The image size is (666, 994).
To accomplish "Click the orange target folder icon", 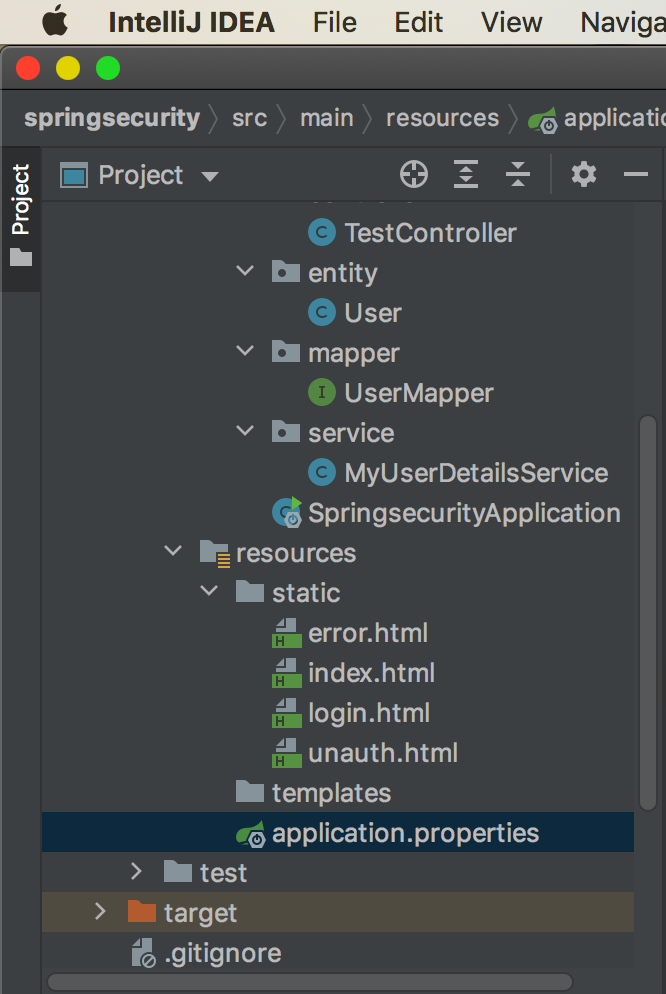I will tap(142, 911).
